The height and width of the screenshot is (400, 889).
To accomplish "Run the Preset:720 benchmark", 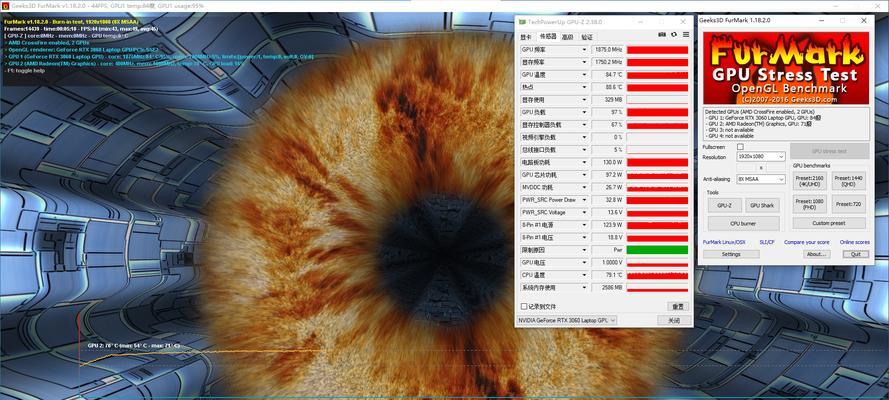I will pyautogui.click(x=848, y=204).
